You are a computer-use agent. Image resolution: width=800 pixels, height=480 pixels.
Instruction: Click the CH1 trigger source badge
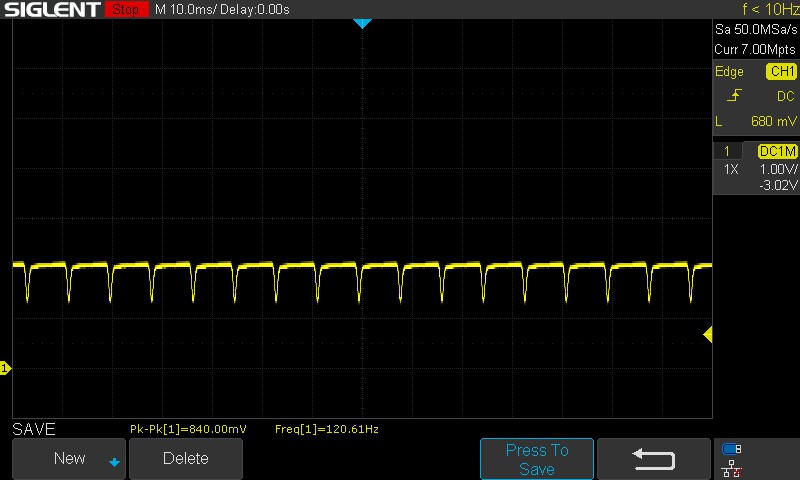point(782,71)
